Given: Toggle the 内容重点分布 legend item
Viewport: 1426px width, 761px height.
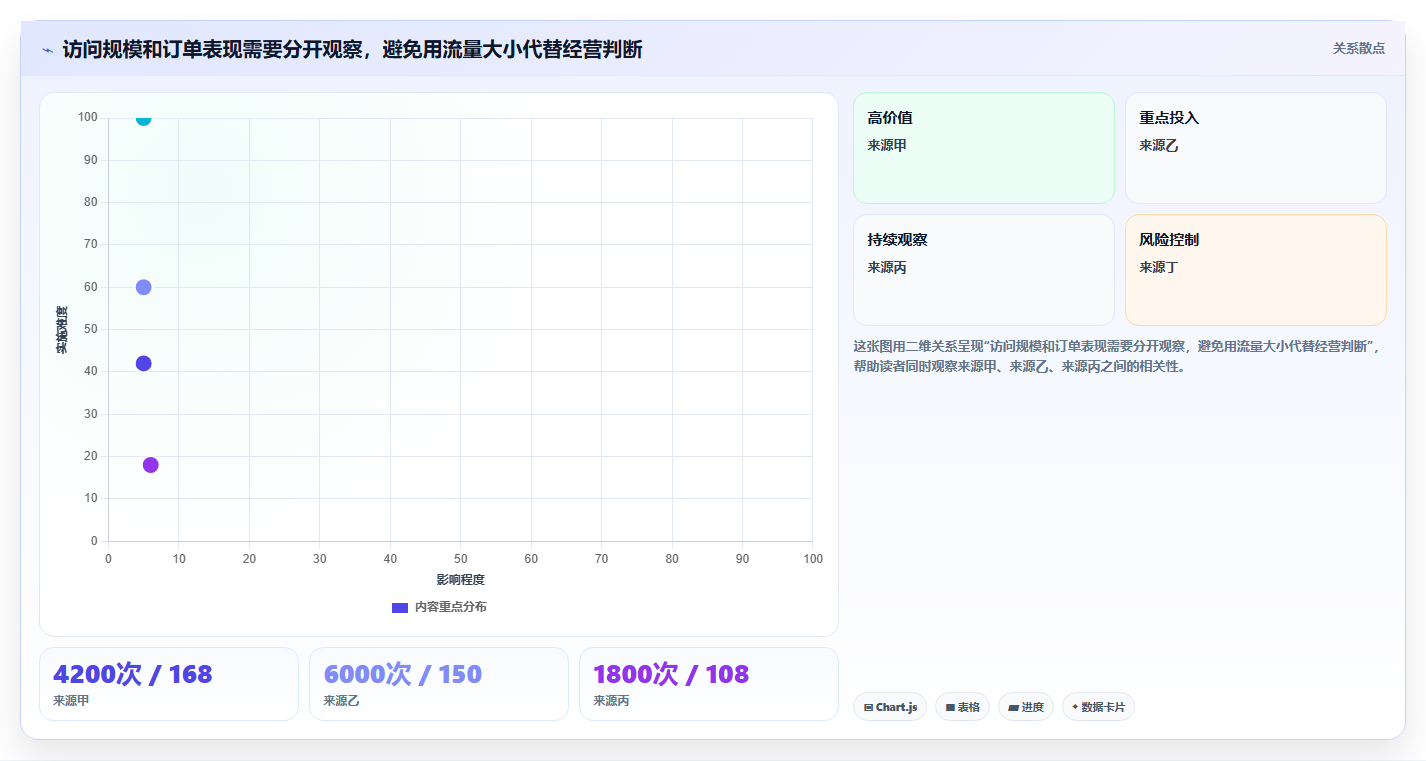Looking at the screenshot, I should [x=439, y=607].
